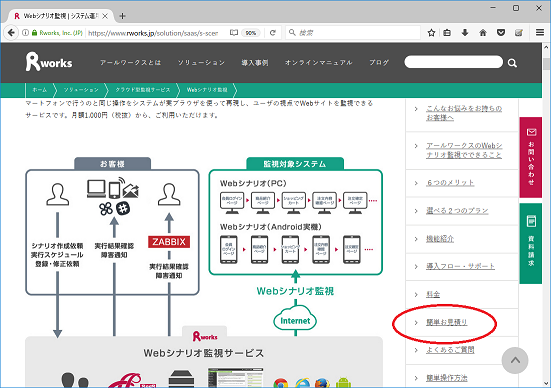Click ６つのメリット sidebar link
Screen dimensions: 551x388
click(x=450, y=183)
